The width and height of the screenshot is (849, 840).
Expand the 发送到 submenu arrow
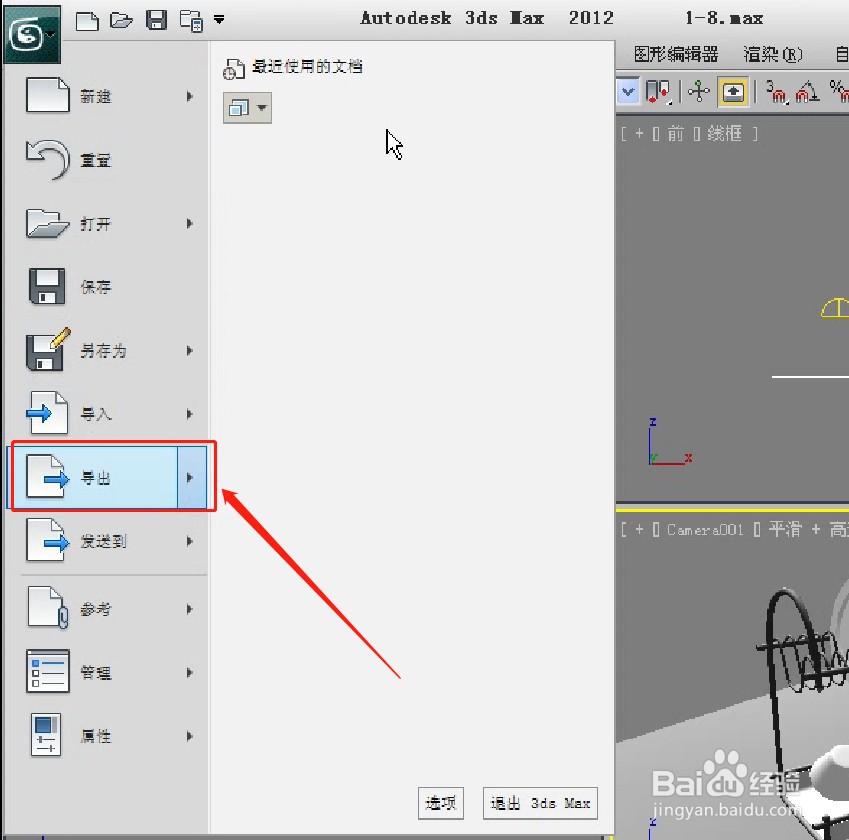pos(190,541)
